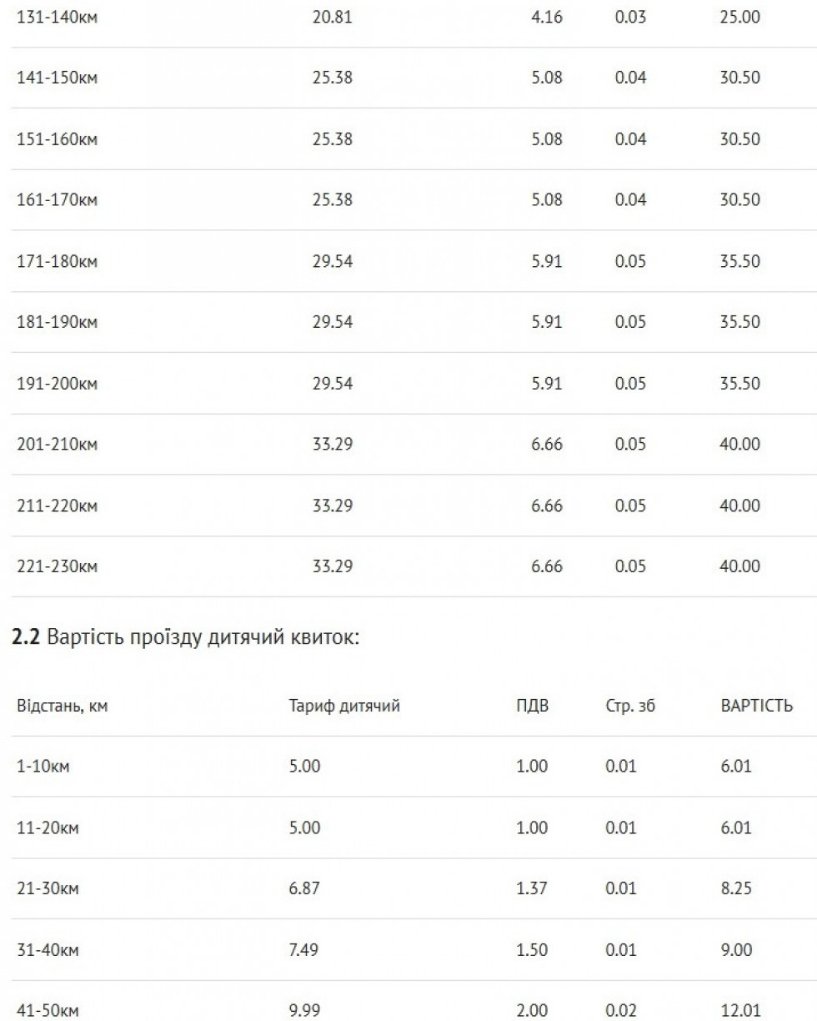Image resolution: width=817 pixels, height=1021 pixels.
Task: Click the ВАРТІСТЬ column header
Action: point(757,706)
